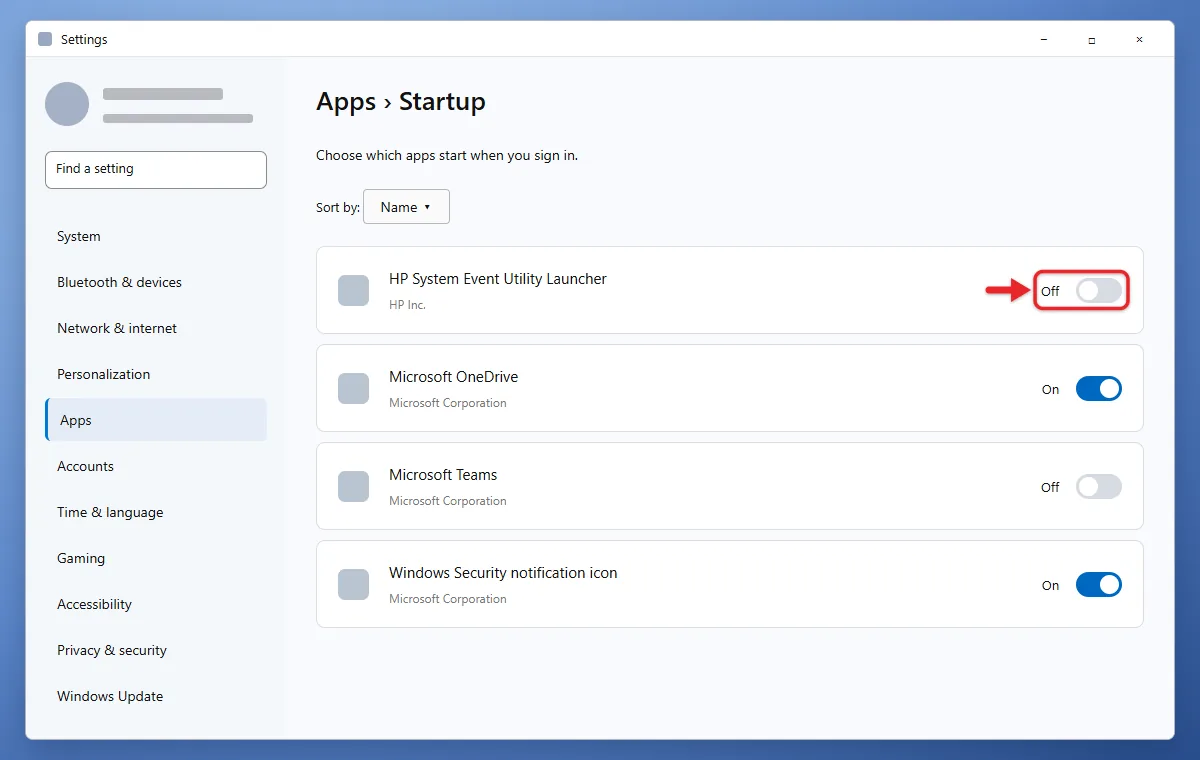
Task: Click the Find a setting search box
Action: [x=156, y=169]
